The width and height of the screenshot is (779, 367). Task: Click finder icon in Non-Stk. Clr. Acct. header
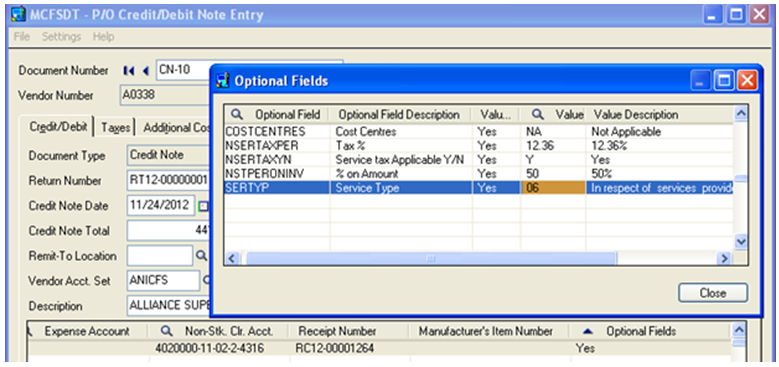click(167, 331)
